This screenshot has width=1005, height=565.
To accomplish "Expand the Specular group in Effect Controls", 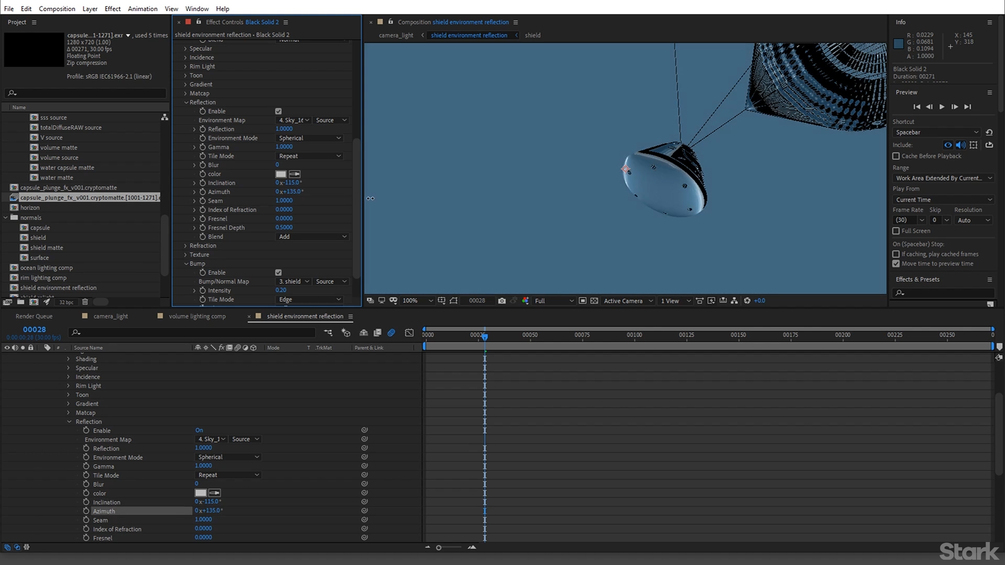I will 186,48.
